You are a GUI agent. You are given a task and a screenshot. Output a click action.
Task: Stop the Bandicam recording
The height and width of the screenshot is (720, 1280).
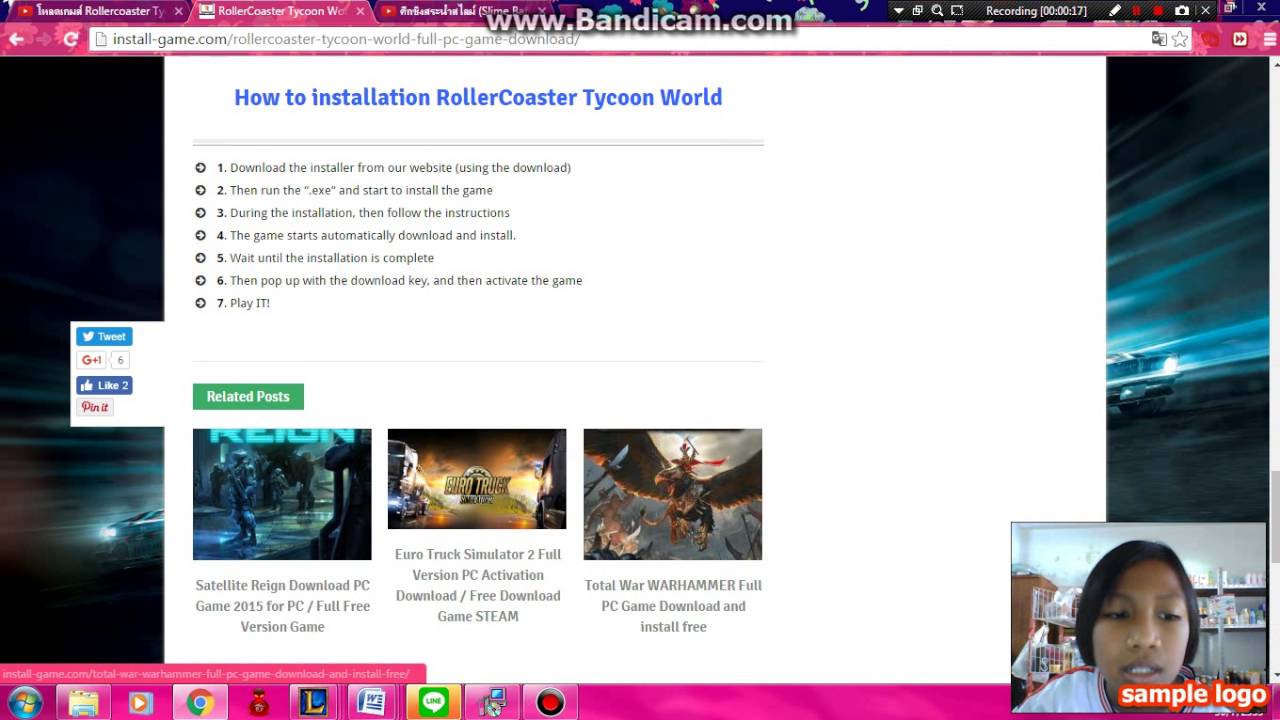pyautogui.click(x=1158, y=11)
